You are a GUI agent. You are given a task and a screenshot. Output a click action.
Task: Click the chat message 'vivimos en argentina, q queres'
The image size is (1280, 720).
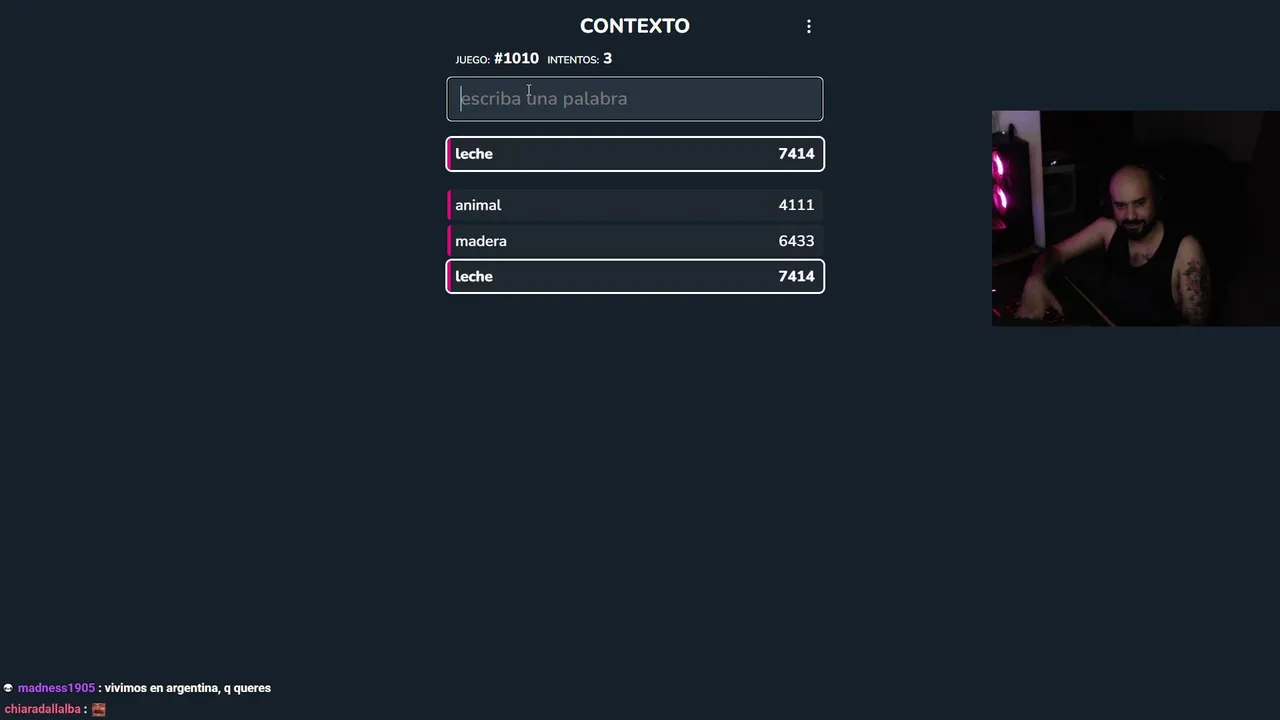coord(188,688)
